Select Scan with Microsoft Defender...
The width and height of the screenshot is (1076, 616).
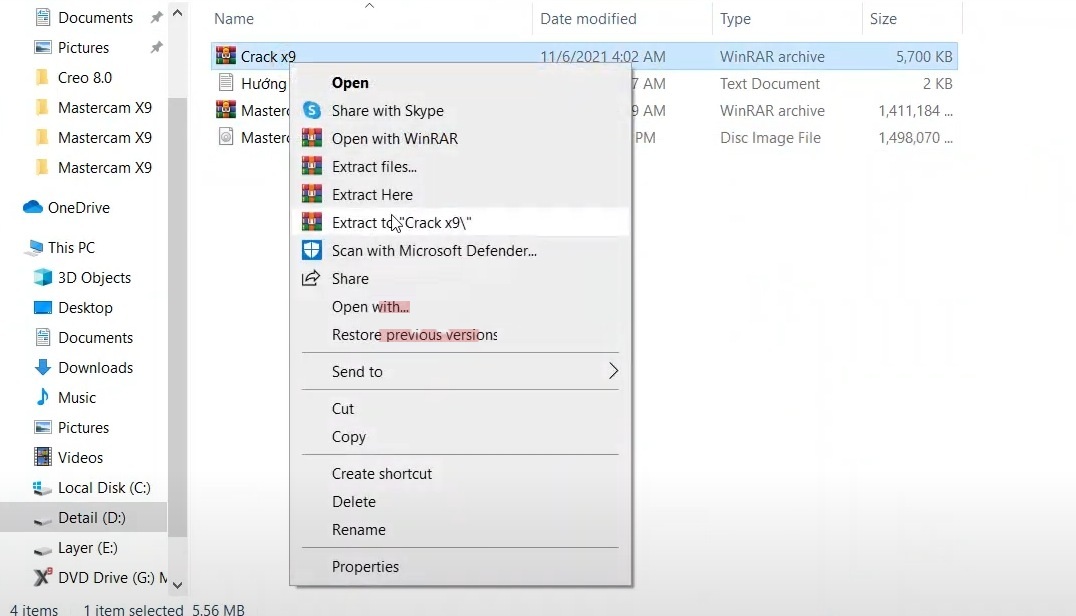(460, 250)
